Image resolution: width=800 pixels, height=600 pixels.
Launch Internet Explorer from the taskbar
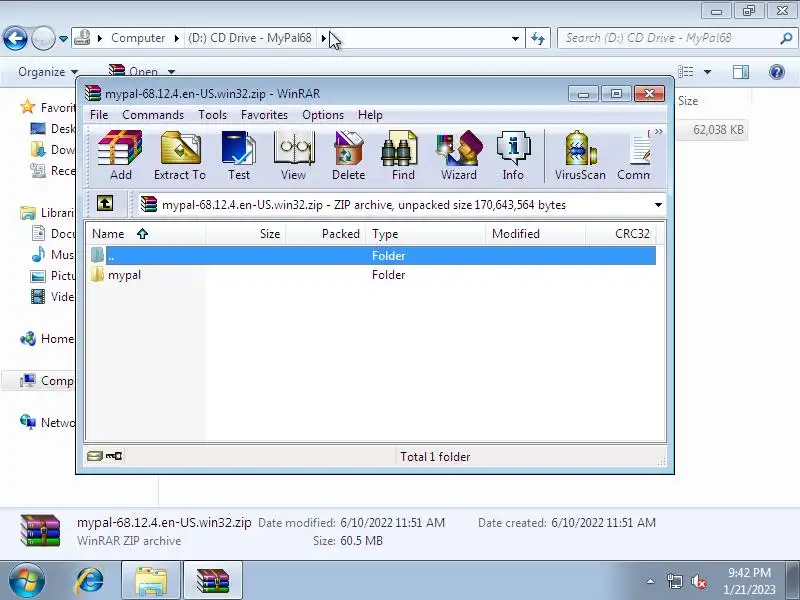pos(90,581)
